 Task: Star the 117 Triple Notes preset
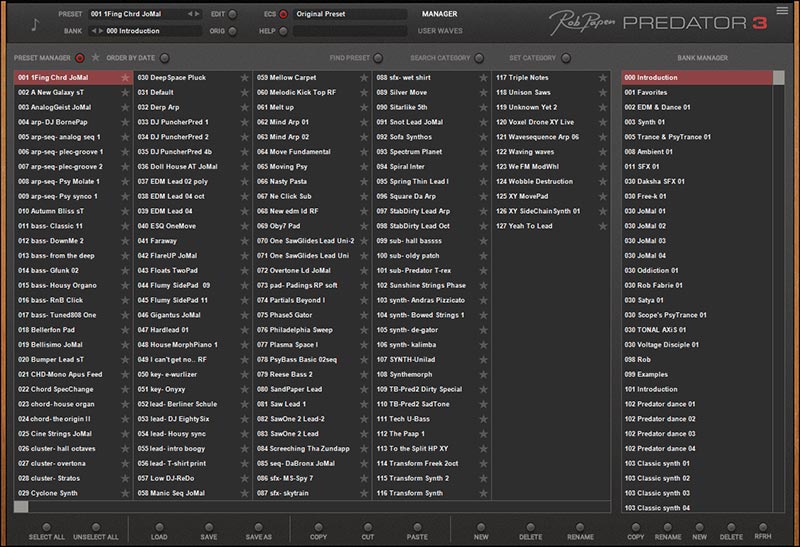pos(603,78)
